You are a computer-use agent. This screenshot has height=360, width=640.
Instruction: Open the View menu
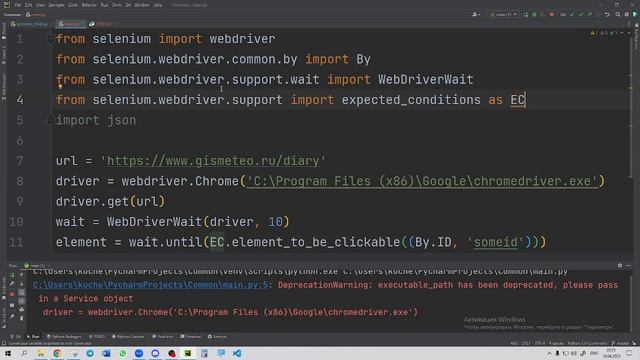[40, 5]
